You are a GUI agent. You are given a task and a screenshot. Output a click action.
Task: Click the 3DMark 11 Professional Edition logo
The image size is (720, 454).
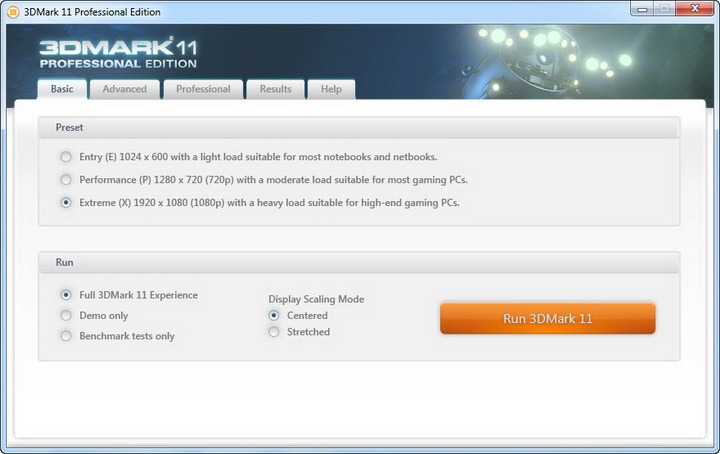[118, 53]
